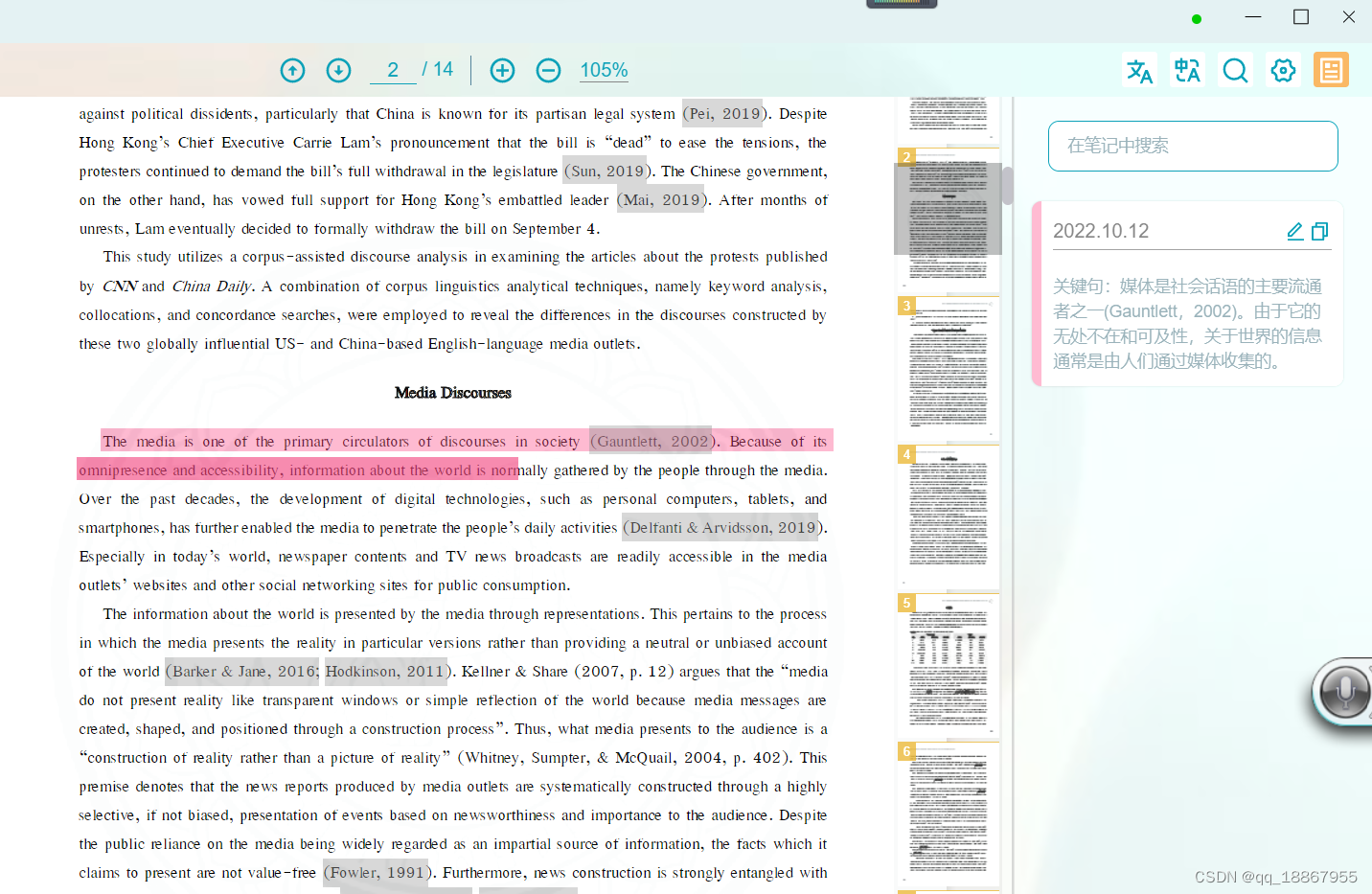This screenshot has width=1372, height=894.
Task: Click the Mai, 2019 citation
Action: coord(661,199)
